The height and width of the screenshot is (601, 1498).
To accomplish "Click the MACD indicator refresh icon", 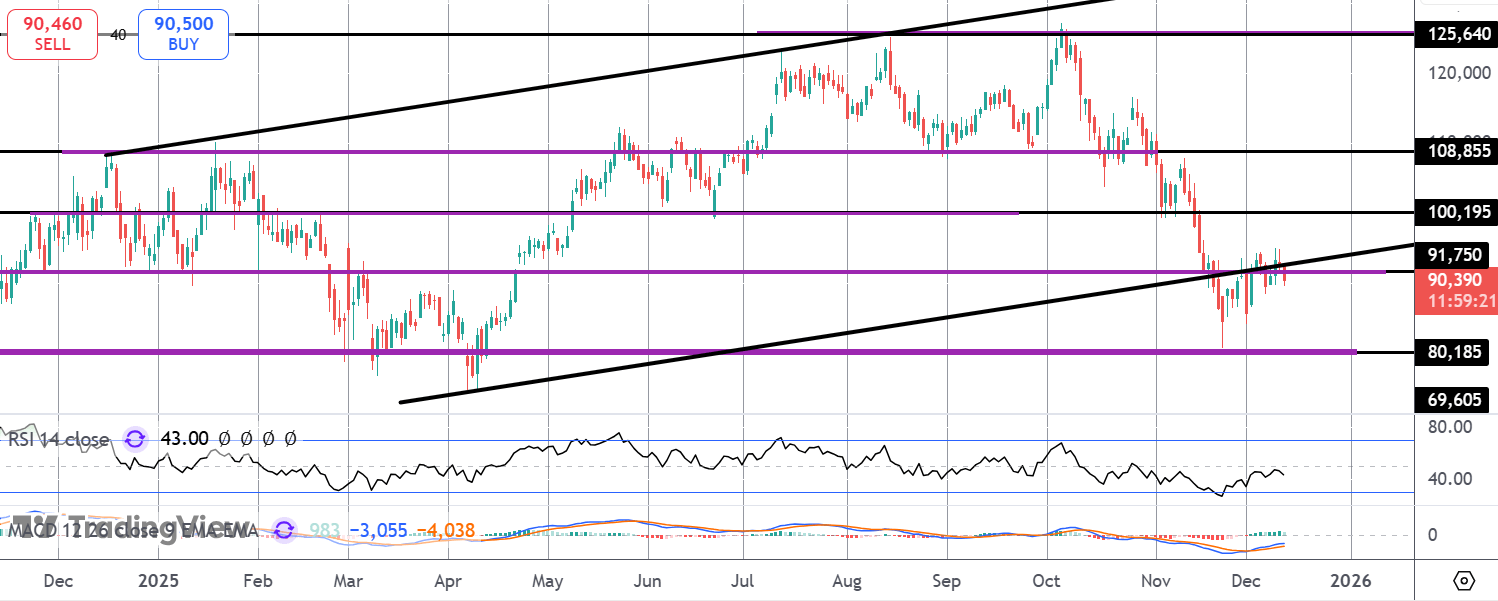I will 284,530.
